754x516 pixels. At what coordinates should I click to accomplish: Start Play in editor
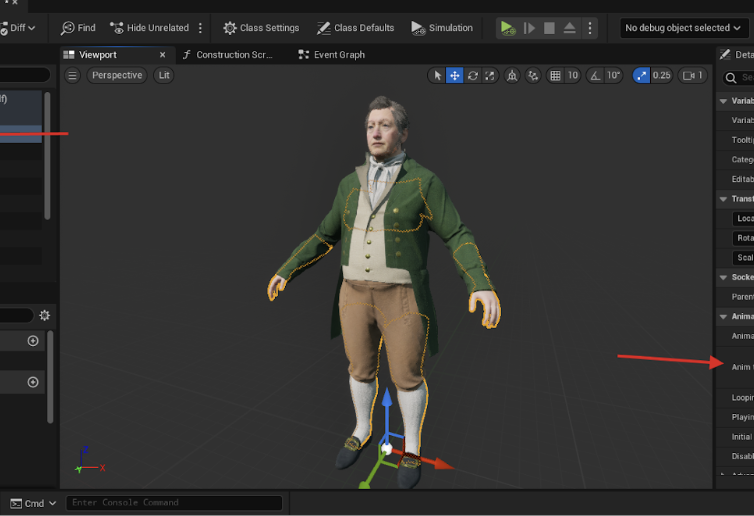[507, 28]
